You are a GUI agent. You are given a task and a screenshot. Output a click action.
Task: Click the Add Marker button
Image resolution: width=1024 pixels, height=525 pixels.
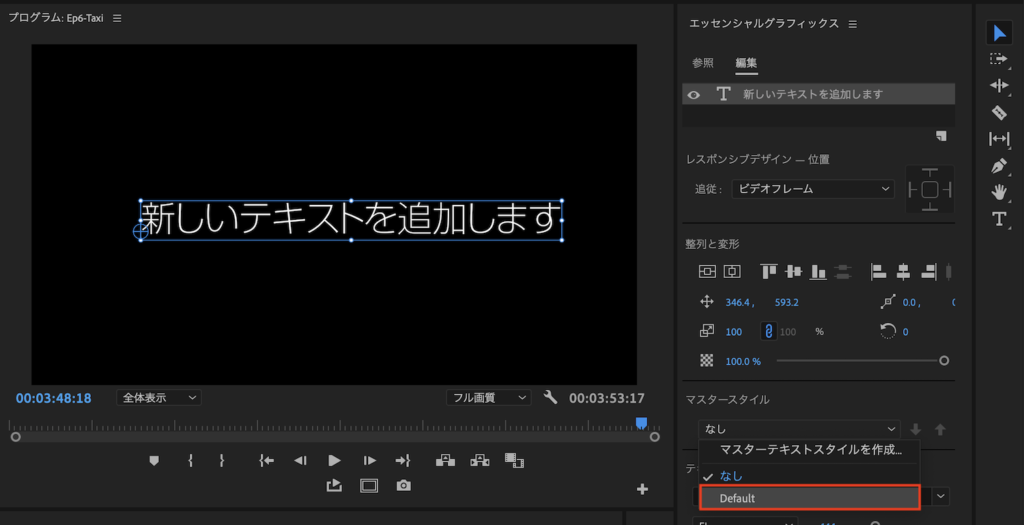point(154,461)
